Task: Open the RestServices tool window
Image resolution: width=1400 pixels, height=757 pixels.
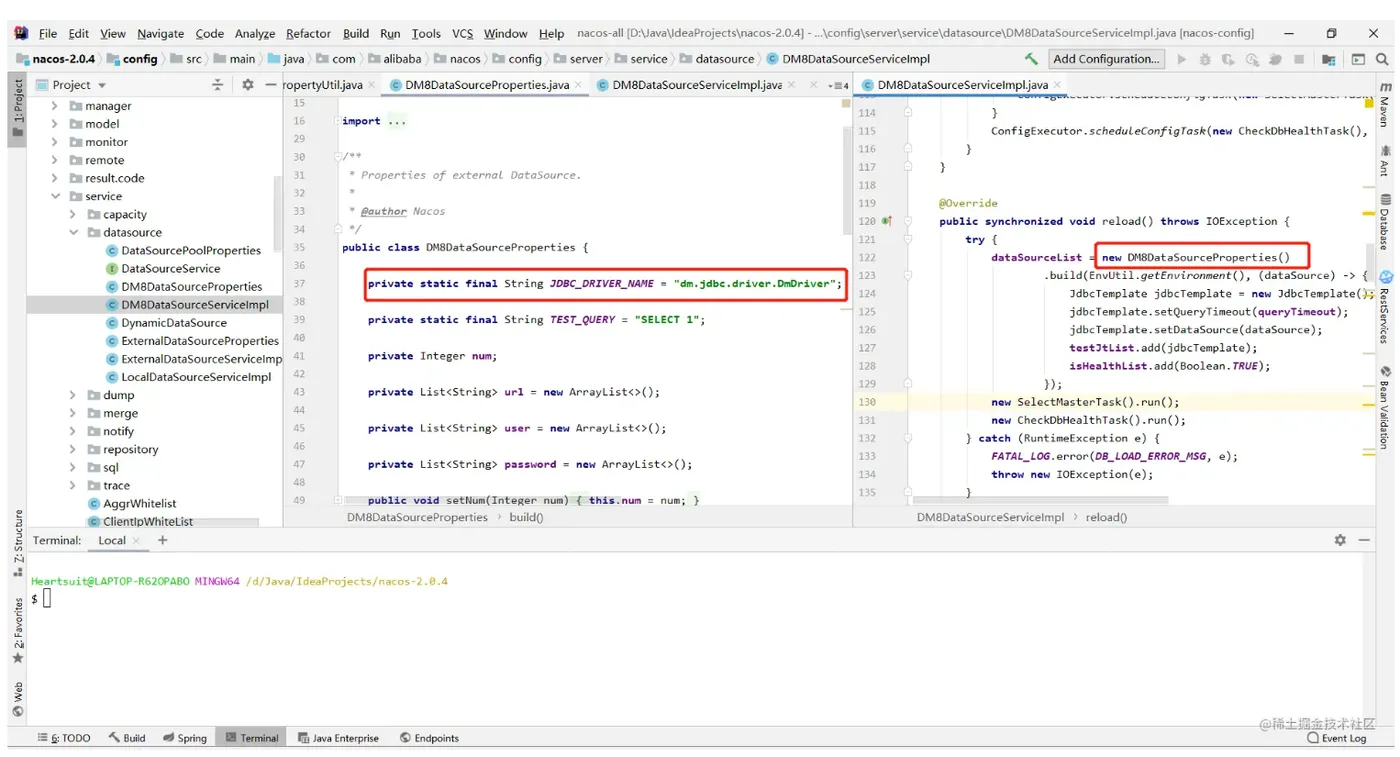Action: point(1385,308)
